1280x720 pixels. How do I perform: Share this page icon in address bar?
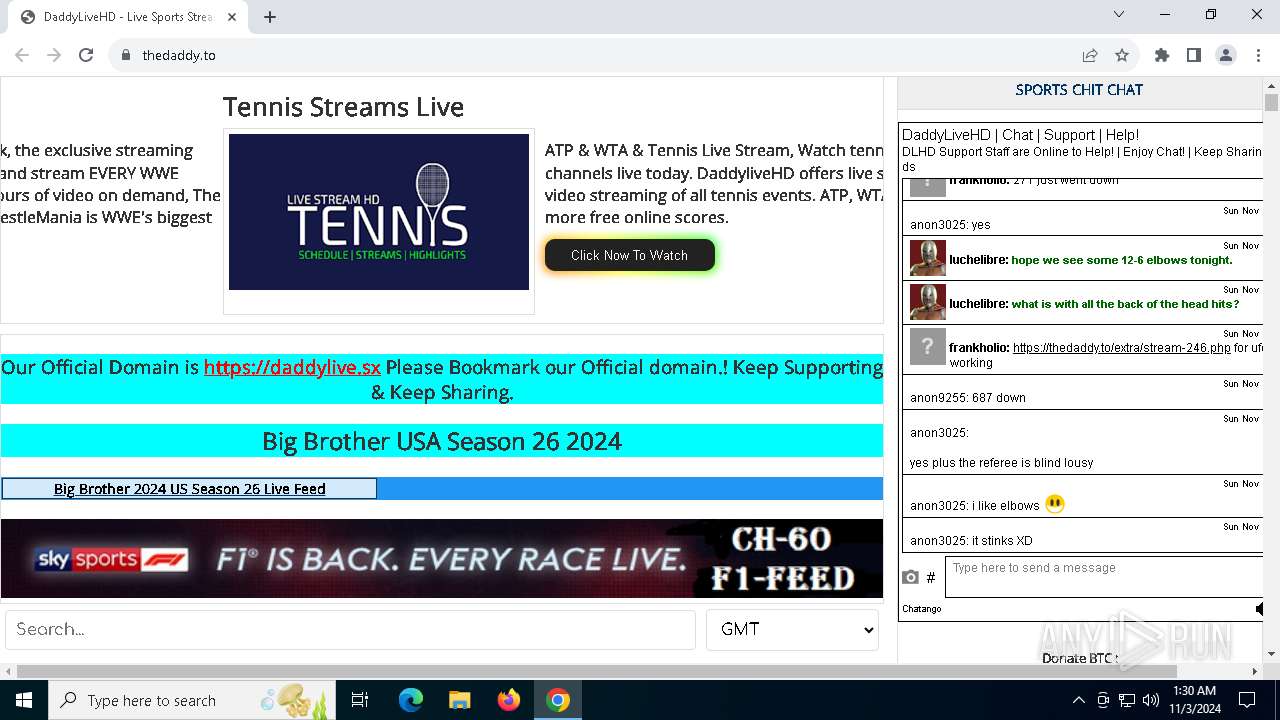click(1090, 55)
